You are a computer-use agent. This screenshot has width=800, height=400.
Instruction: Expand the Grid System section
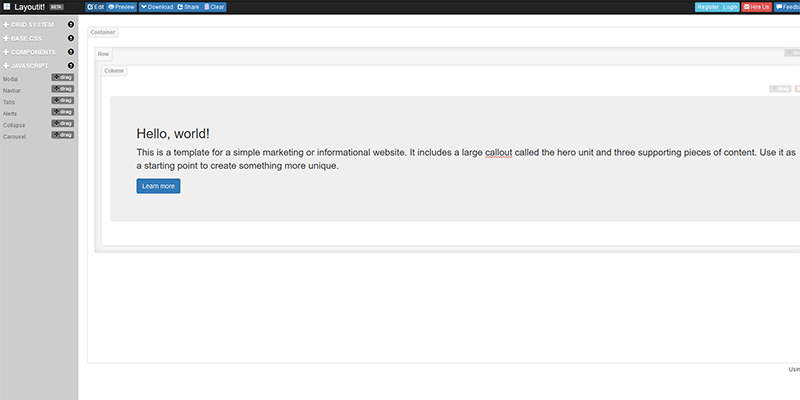[29, 24]
